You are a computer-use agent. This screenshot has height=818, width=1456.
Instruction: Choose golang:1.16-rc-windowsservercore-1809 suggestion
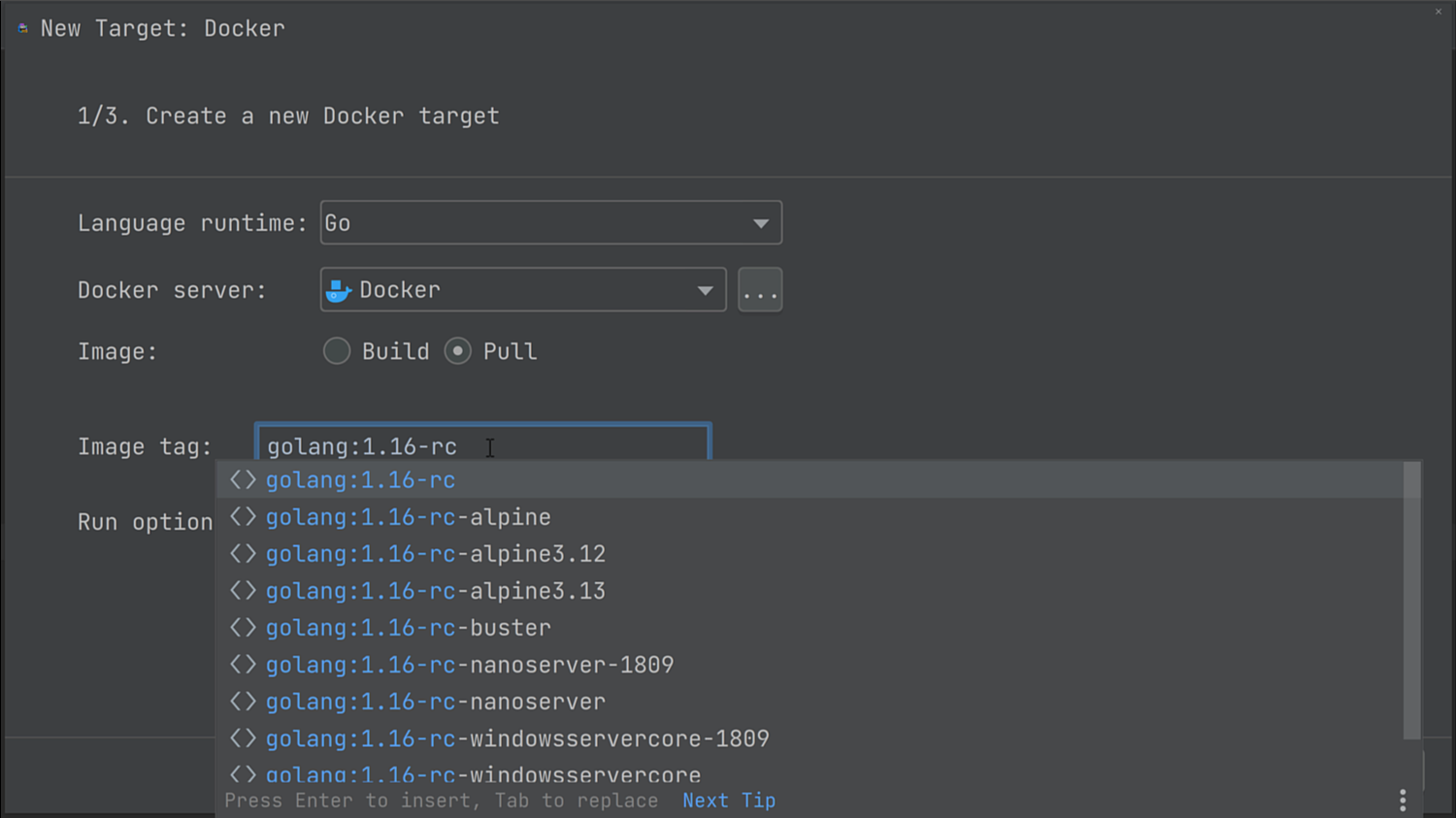tap(810, 738)
